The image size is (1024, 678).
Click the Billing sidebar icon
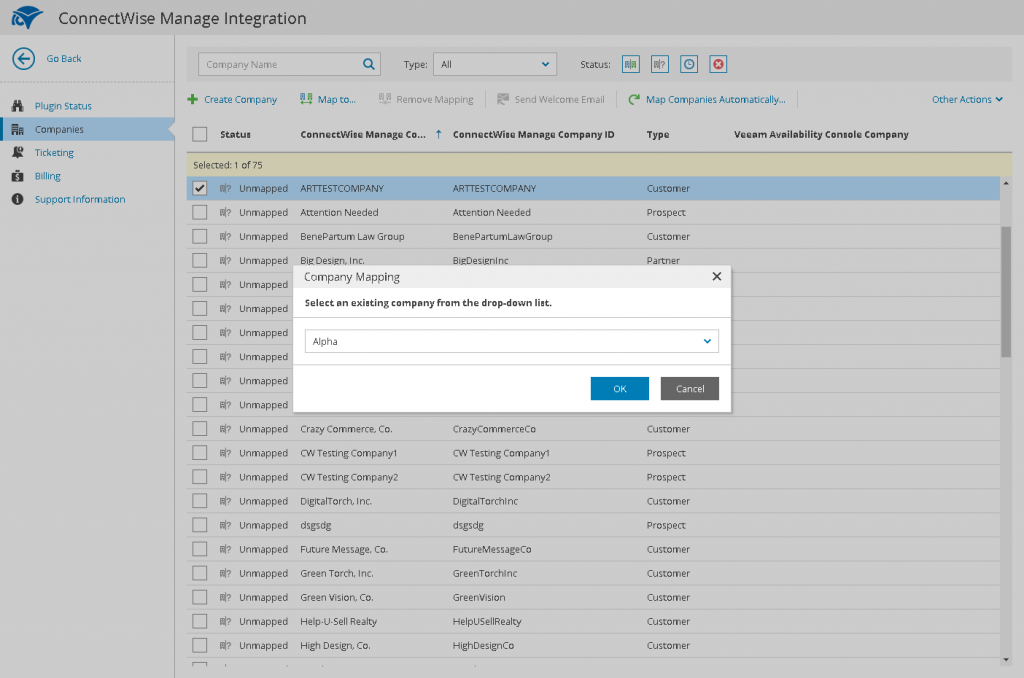pyautogui.click(x=18, y=176)
